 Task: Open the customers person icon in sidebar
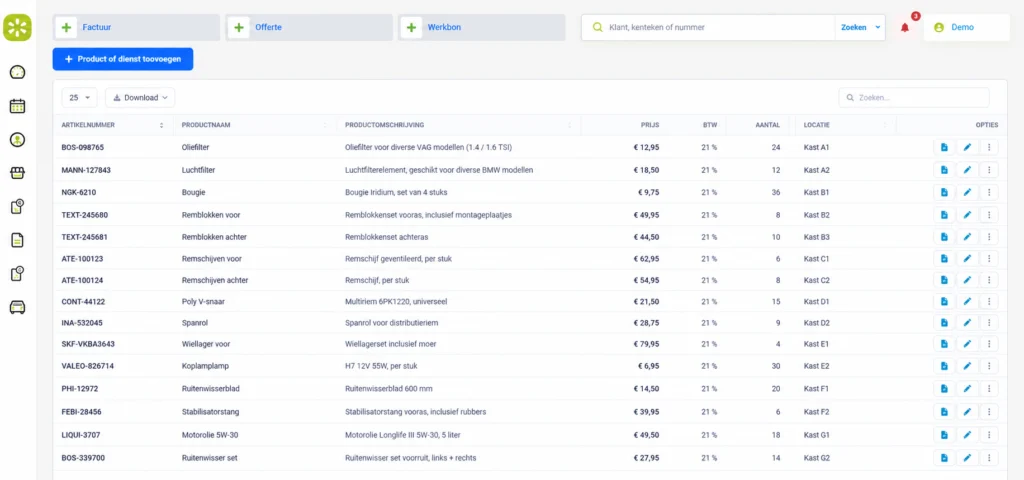click(17, 139)
